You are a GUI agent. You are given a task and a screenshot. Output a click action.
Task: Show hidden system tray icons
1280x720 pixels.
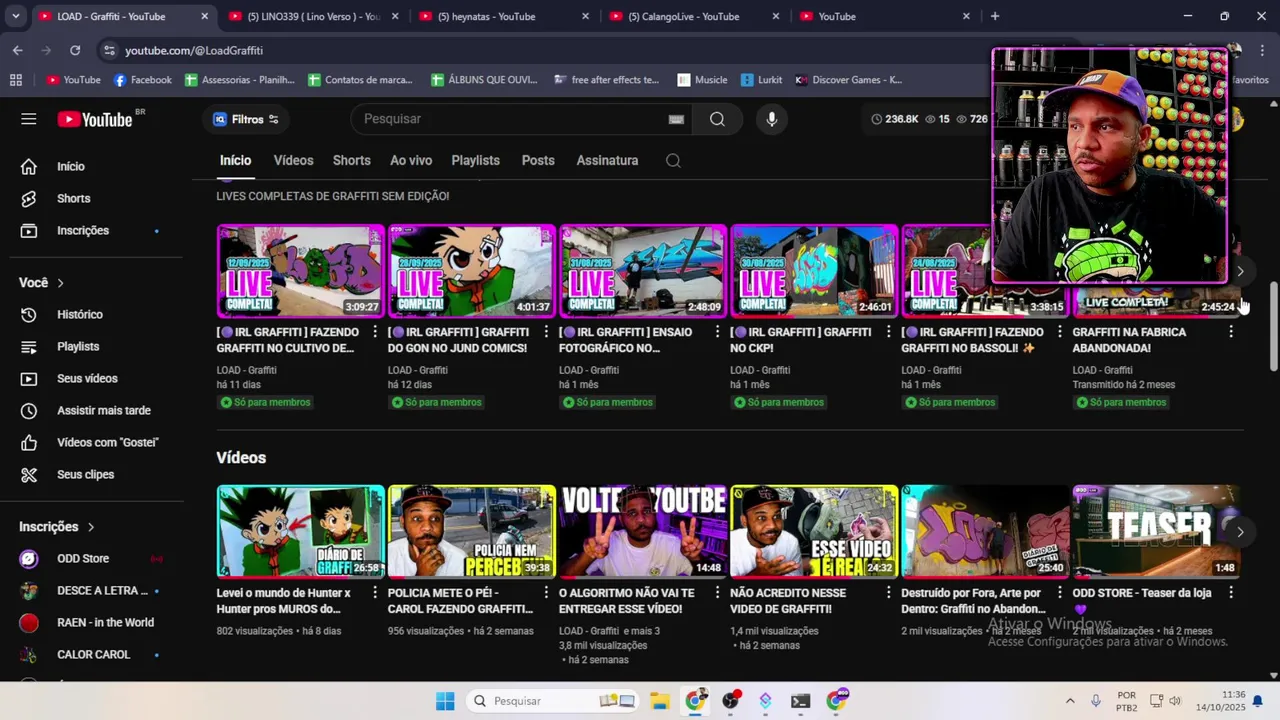click(1070, 701)
